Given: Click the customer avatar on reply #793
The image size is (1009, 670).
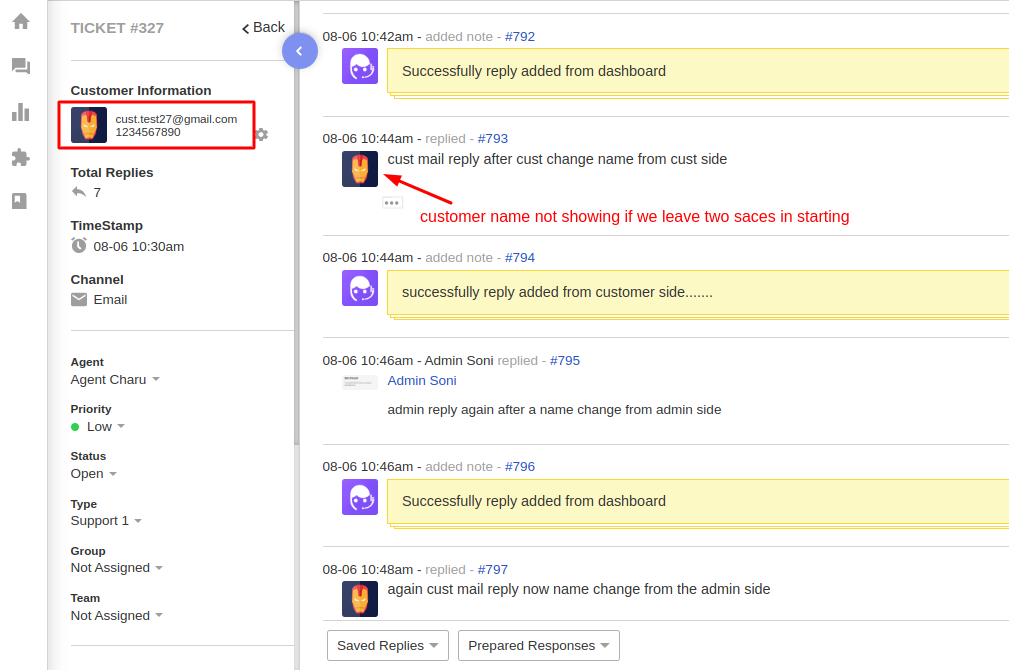Looking at the screenshot, I should tap(360, 169).
